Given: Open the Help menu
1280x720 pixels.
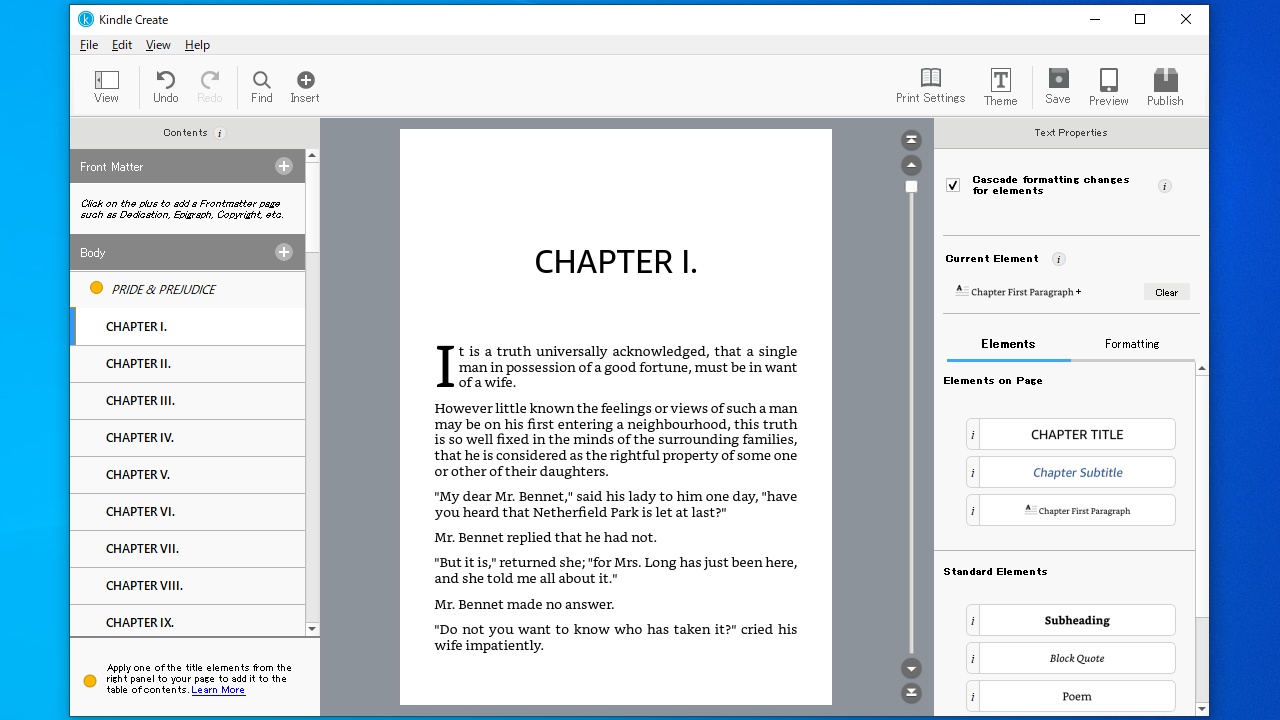Looking at the screenshot, I should 197,45.
